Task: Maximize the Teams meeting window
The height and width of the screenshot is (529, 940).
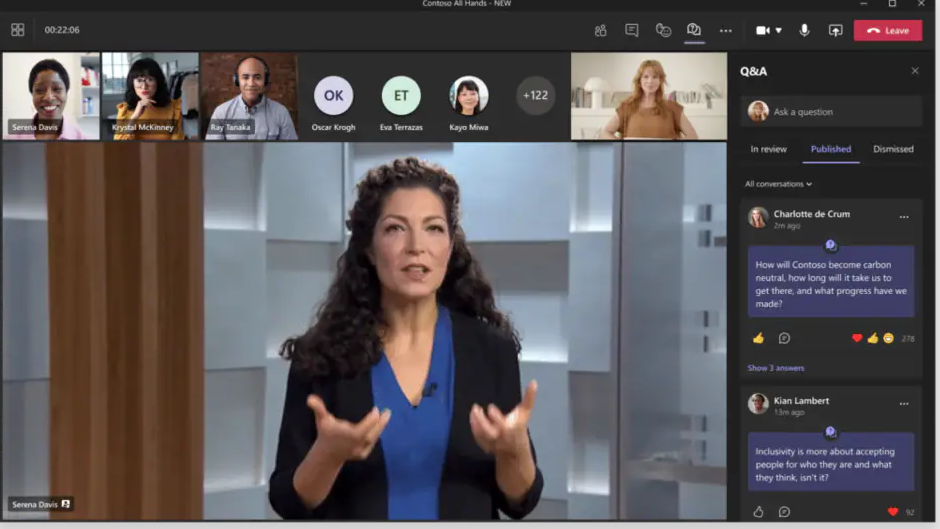Action: [892, 4]
